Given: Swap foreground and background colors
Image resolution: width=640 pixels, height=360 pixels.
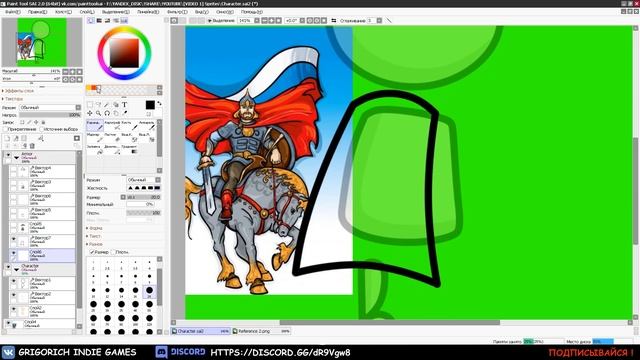Looking at the screenshot, I should (x=159, y=103).
